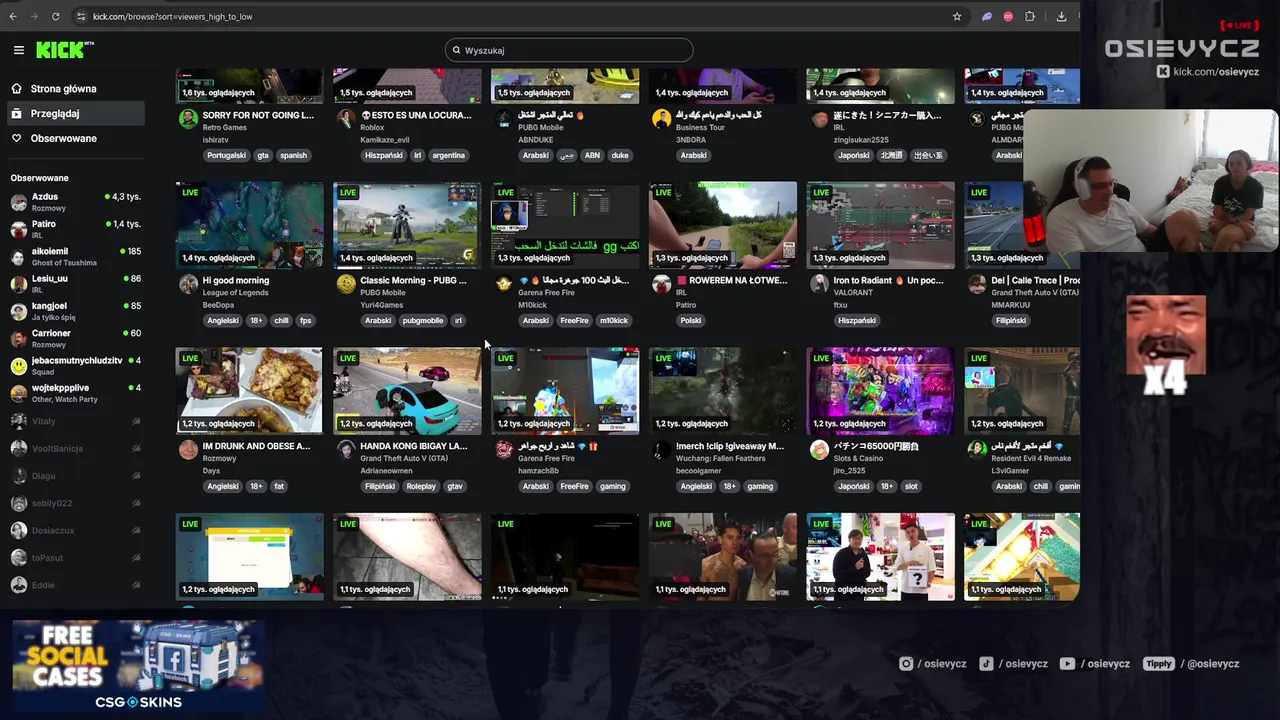This screenshot has width=1280, height=720.
Task: Click Days streamer avatar
Action: coord(188,450)
